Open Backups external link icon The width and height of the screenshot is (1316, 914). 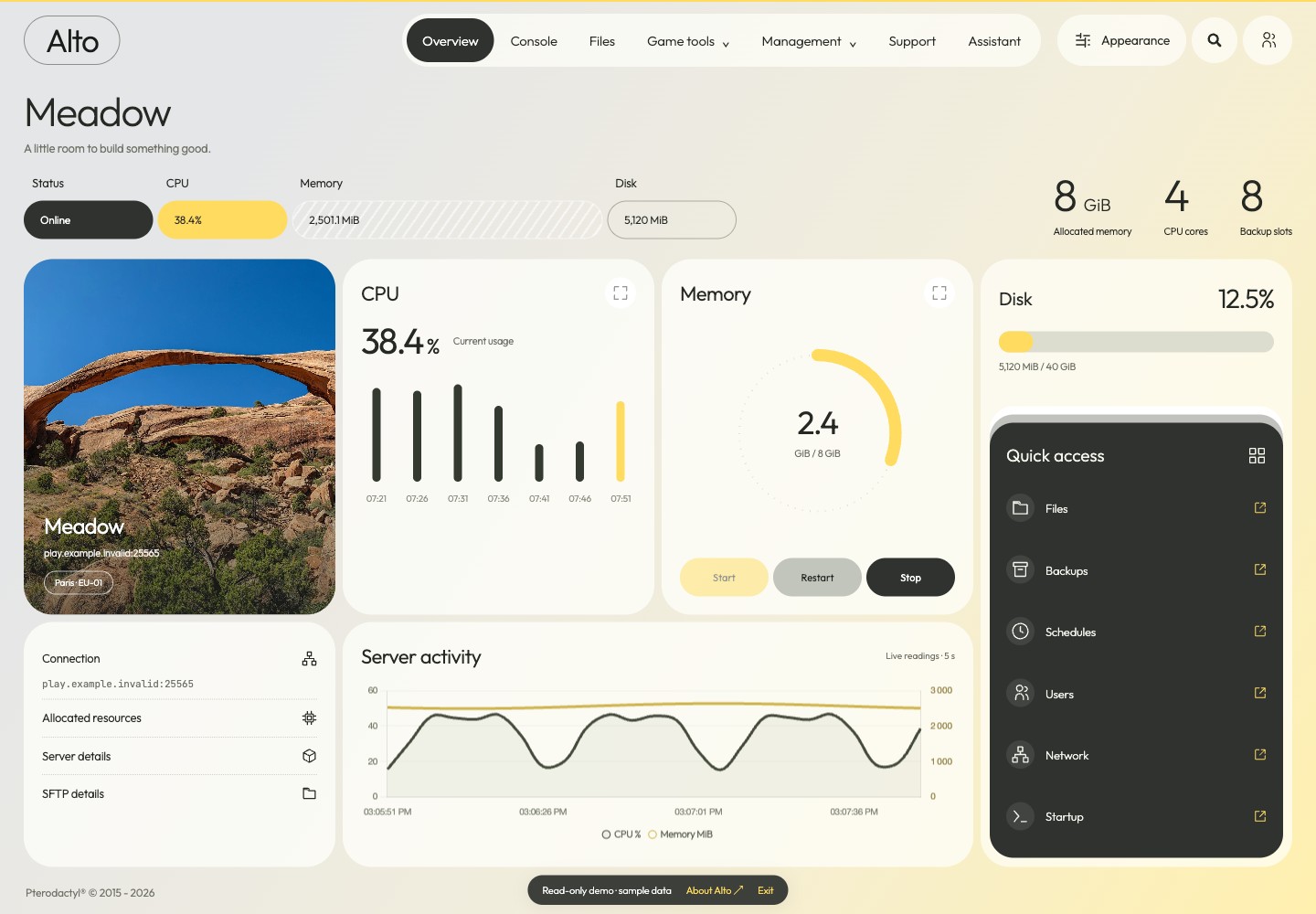click(x=1260, y=569)
